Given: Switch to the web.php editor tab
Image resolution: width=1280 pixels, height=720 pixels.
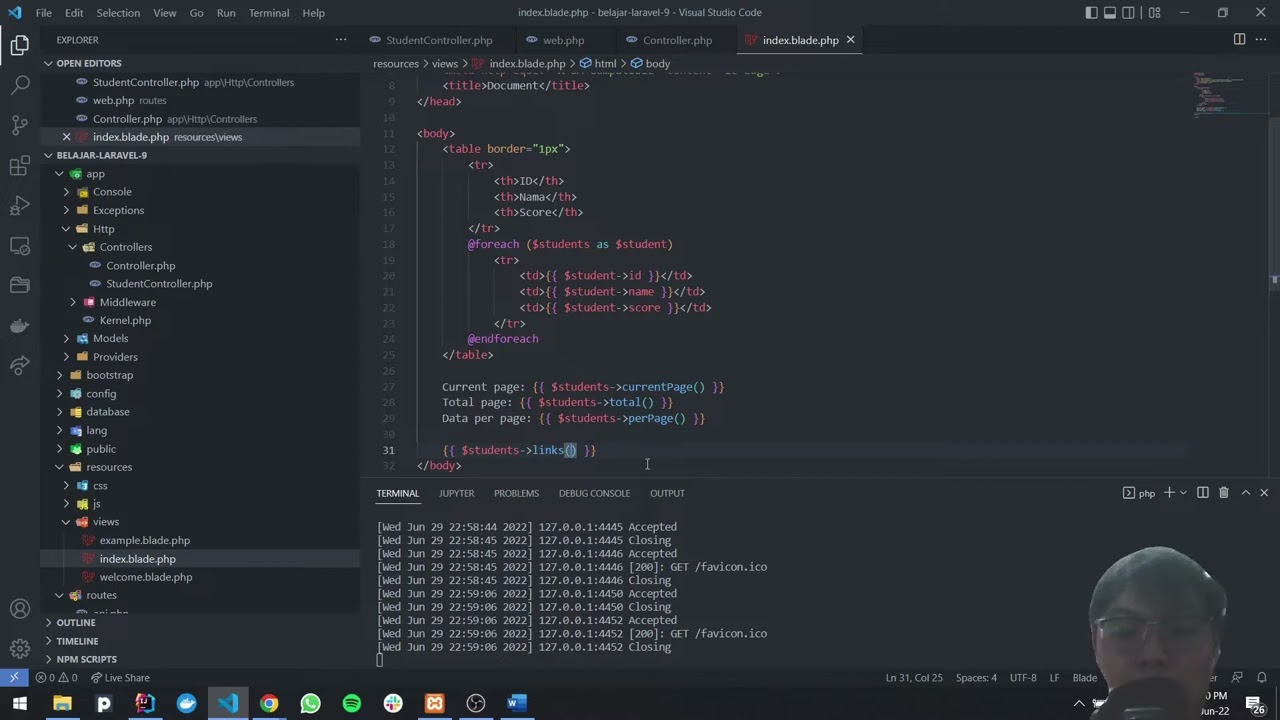Looking at the screenshot, I should click(563, 40).
